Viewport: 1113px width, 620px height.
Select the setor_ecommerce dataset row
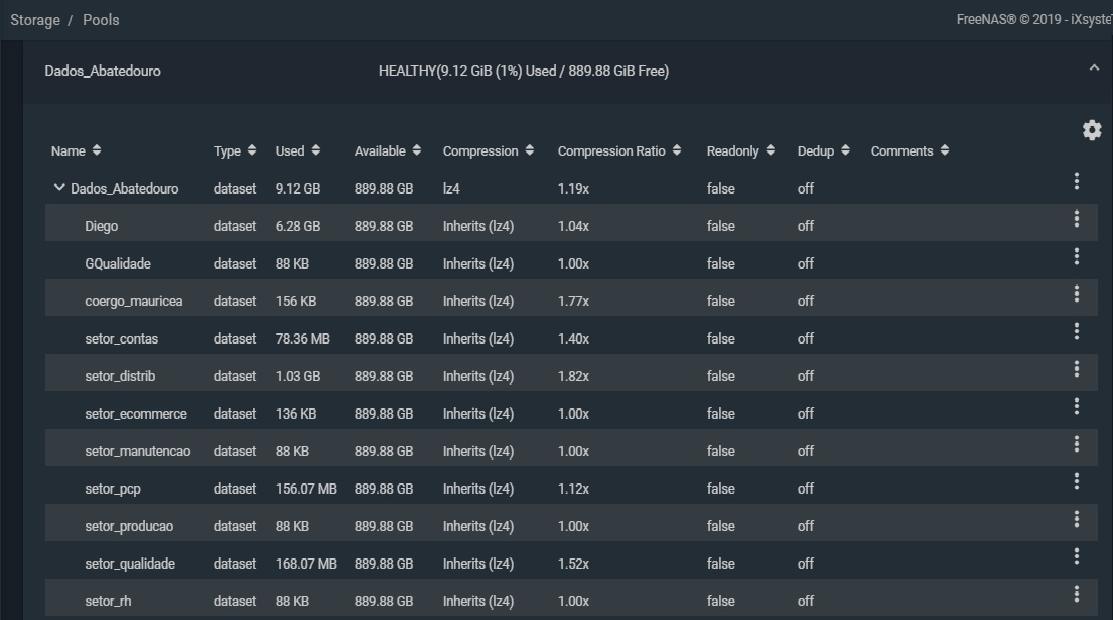click(x=571, y=413)
